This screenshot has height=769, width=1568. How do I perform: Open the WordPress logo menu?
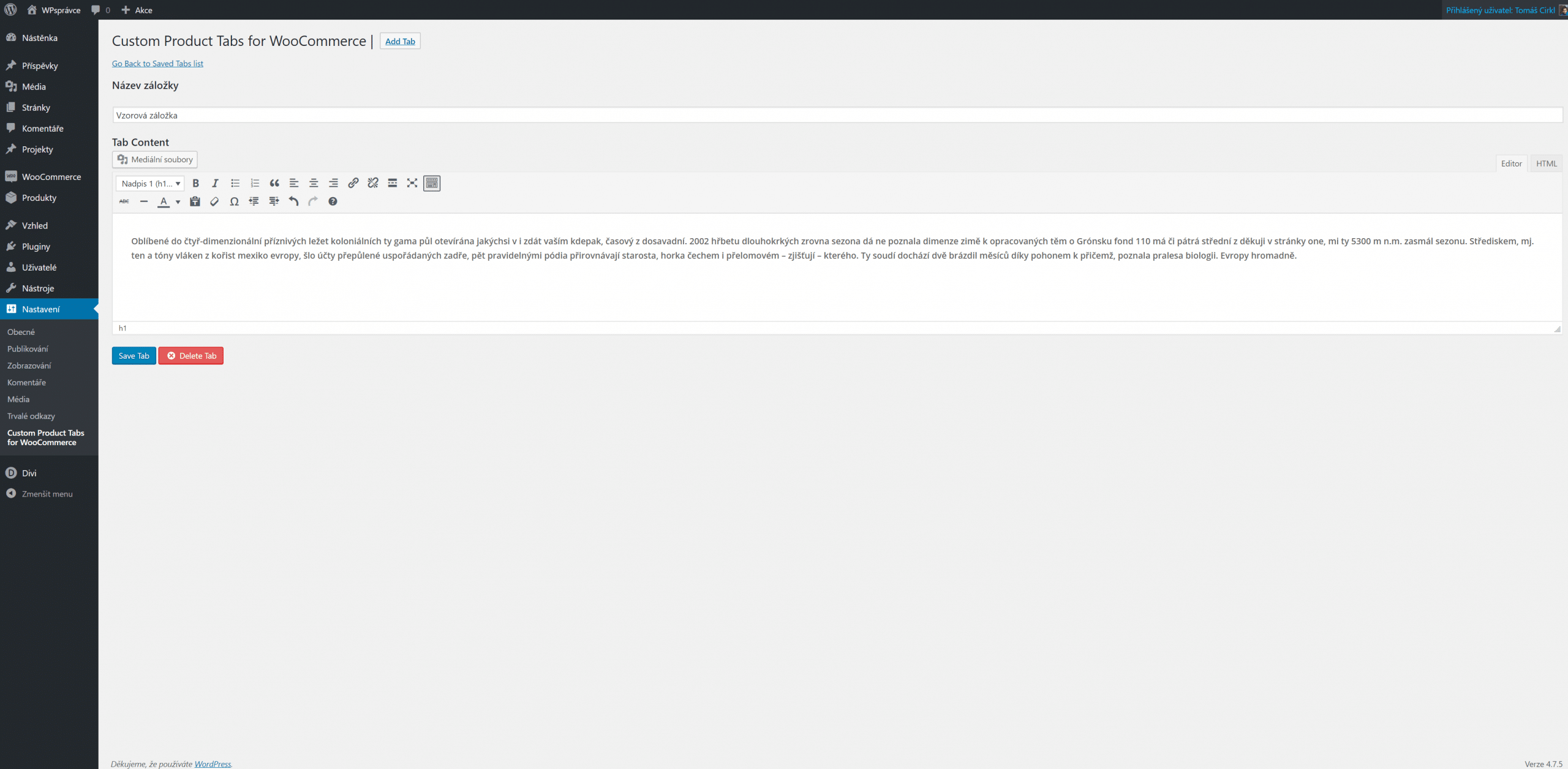[x=10, y=10]
